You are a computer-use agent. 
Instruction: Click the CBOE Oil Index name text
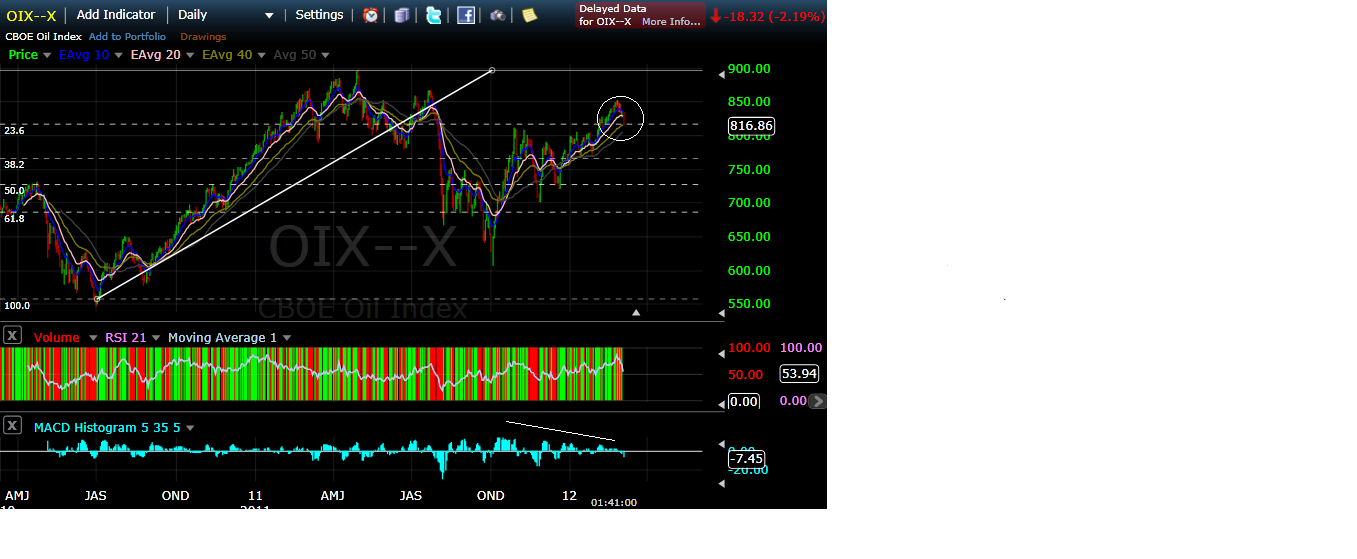(x=43, y=37)
